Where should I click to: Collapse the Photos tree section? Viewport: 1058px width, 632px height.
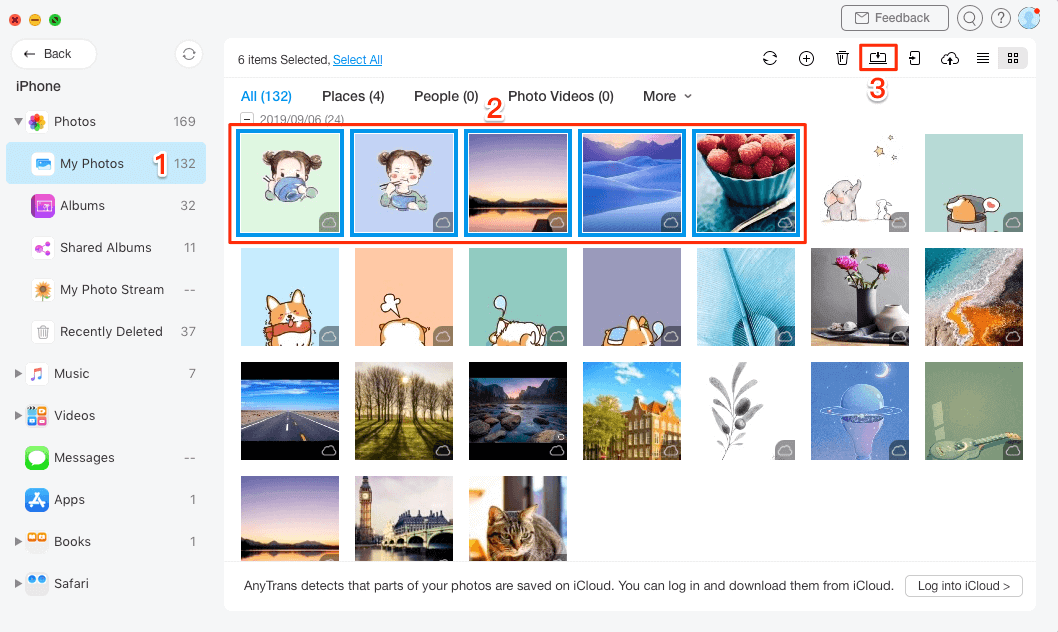click(x=18, y=122)
